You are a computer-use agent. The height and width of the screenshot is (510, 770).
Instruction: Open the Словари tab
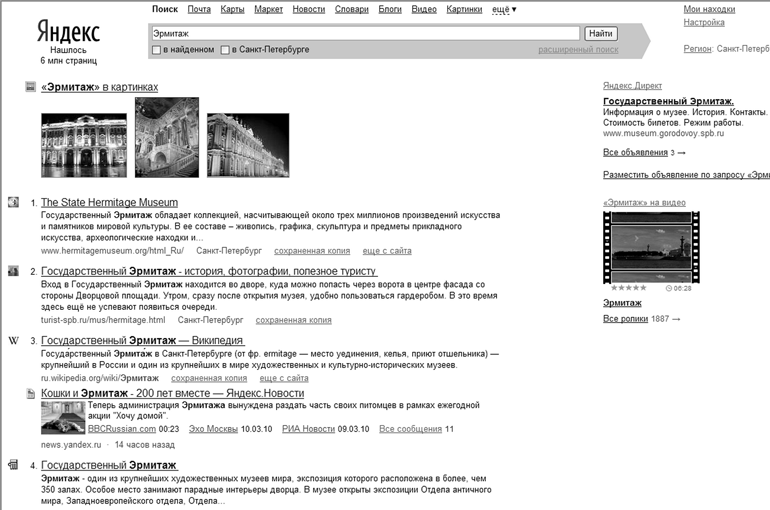[x=352, y=9]
